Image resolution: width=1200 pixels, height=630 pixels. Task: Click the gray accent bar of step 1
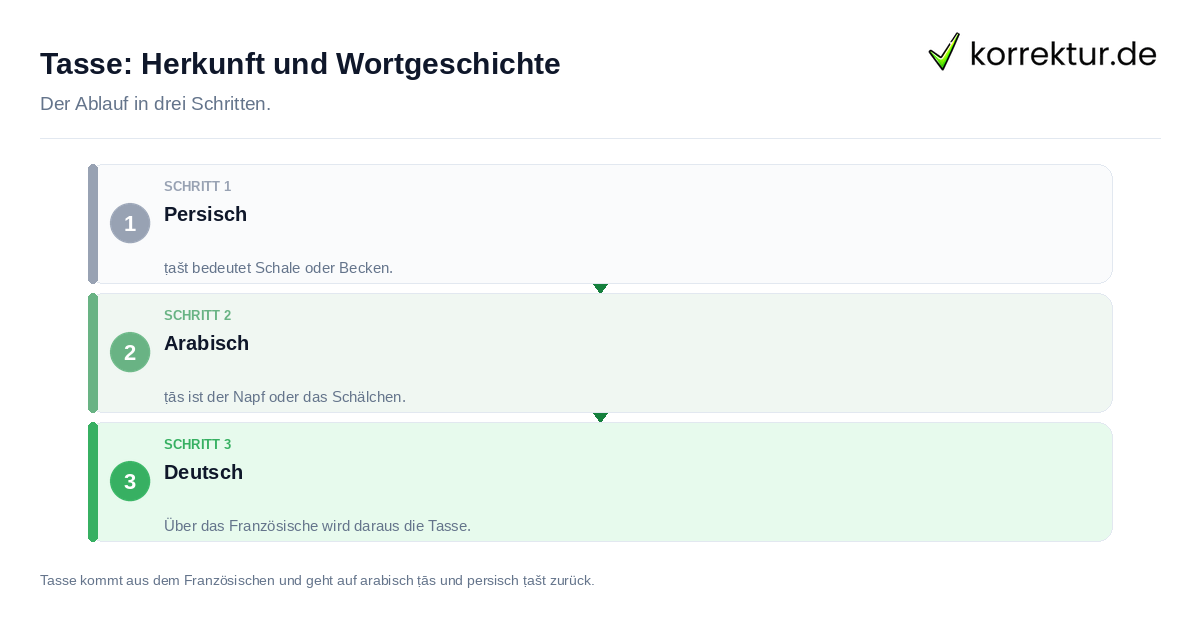[93, 224]
